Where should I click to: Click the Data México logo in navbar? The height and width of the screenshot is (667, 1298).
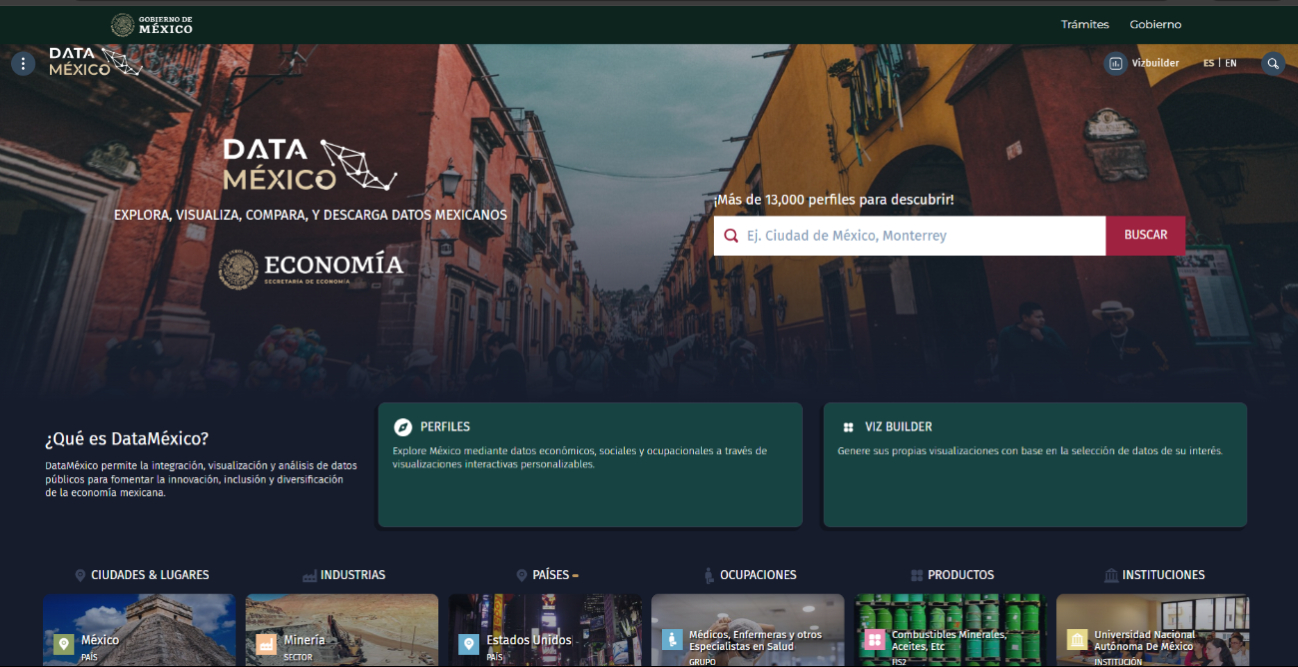pyautogui.click(x=95, y=62)
